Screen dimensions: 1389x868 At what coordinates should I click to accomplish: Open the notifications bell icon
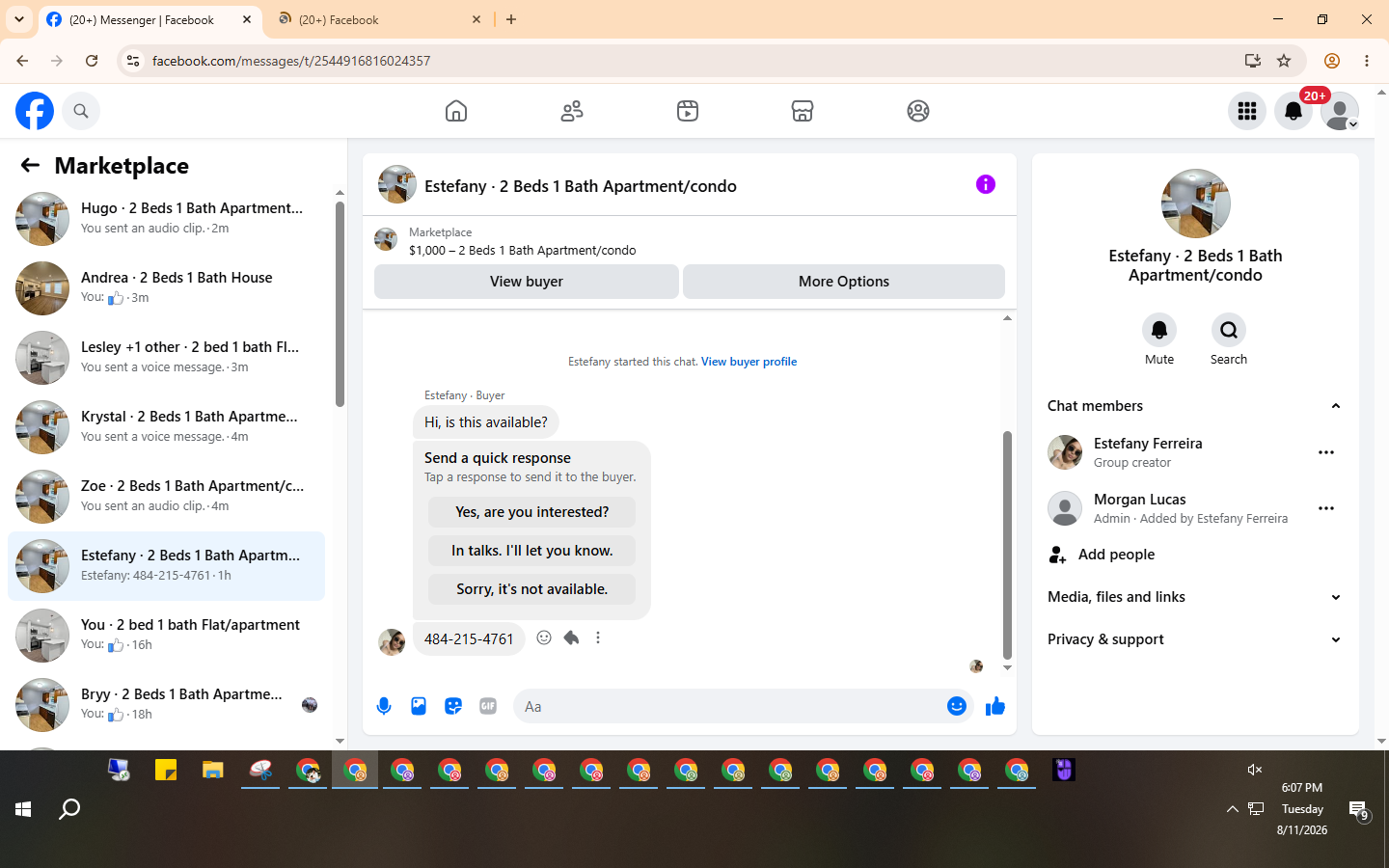click(1294, 111)
